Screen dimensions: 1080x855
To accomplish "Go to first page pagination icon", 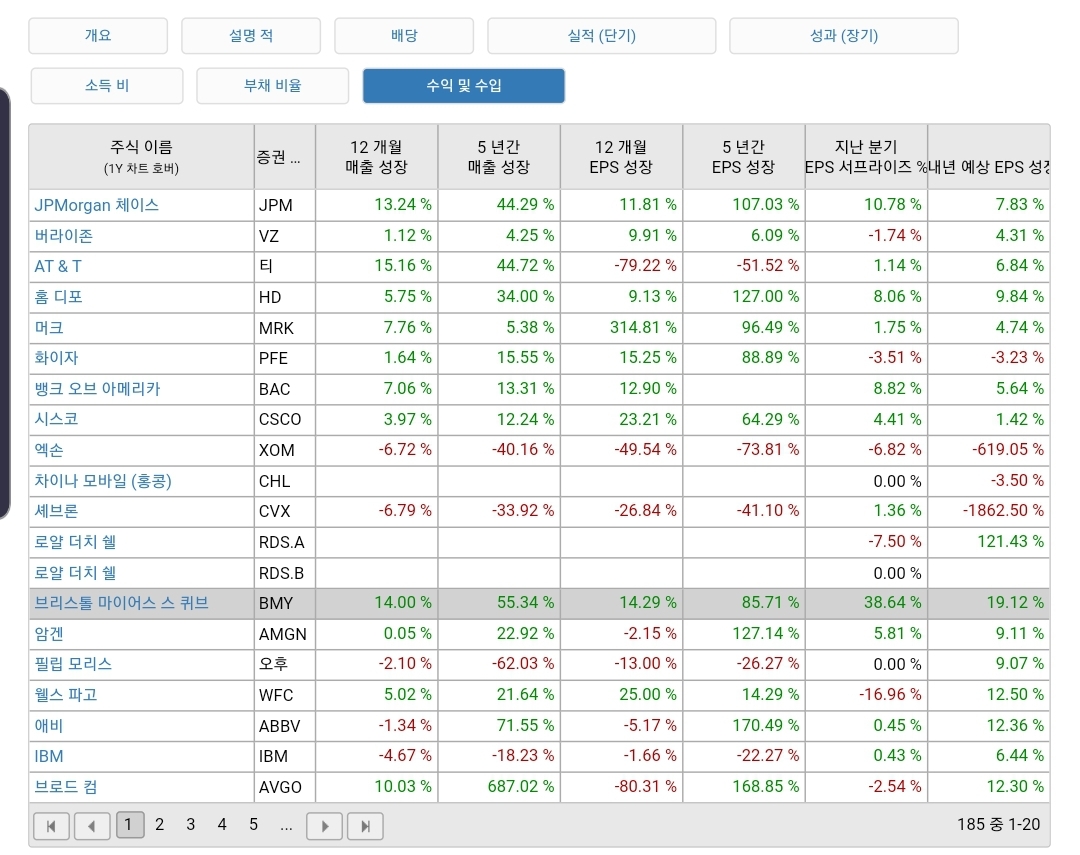I will [x=51, y=825].
